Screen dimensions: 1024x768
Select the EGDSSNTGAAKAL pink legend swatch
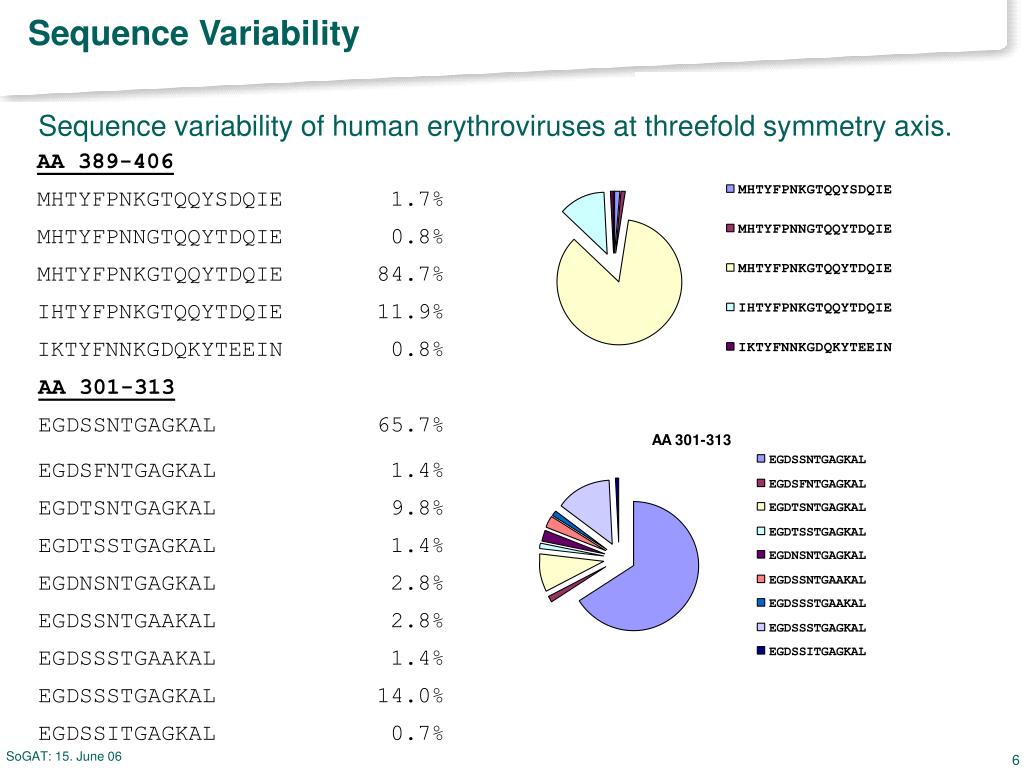tap(761, 579)
